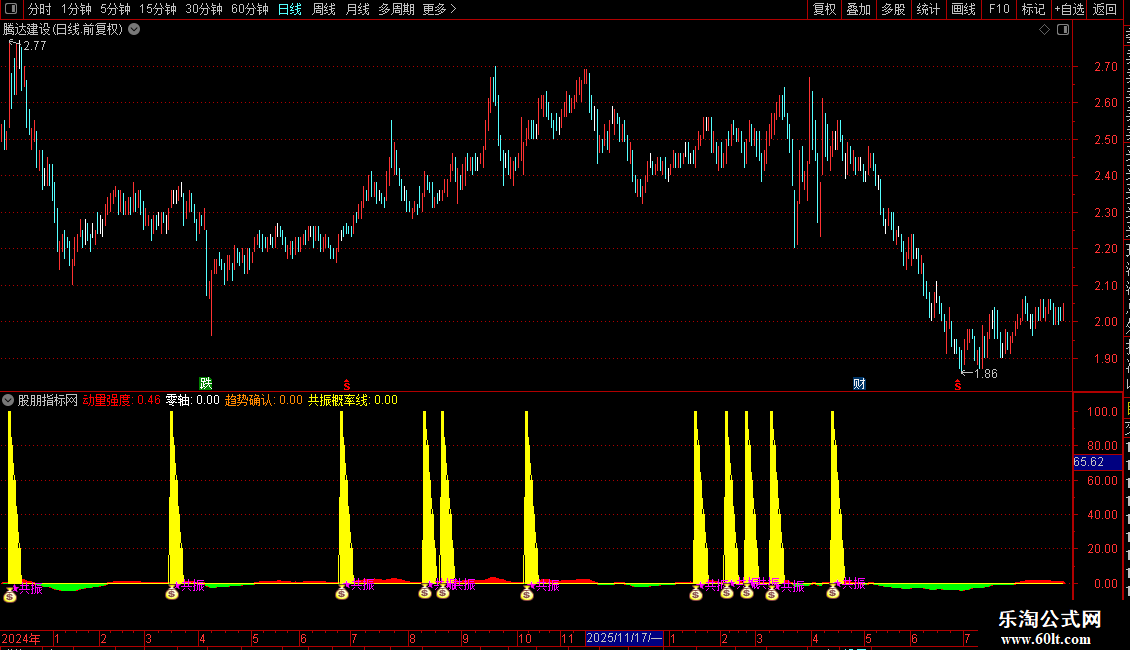The width and height of the screenshot is (1130, 650).
Task: Click the money bag icon in June 2024
Action: coord(342,592)
